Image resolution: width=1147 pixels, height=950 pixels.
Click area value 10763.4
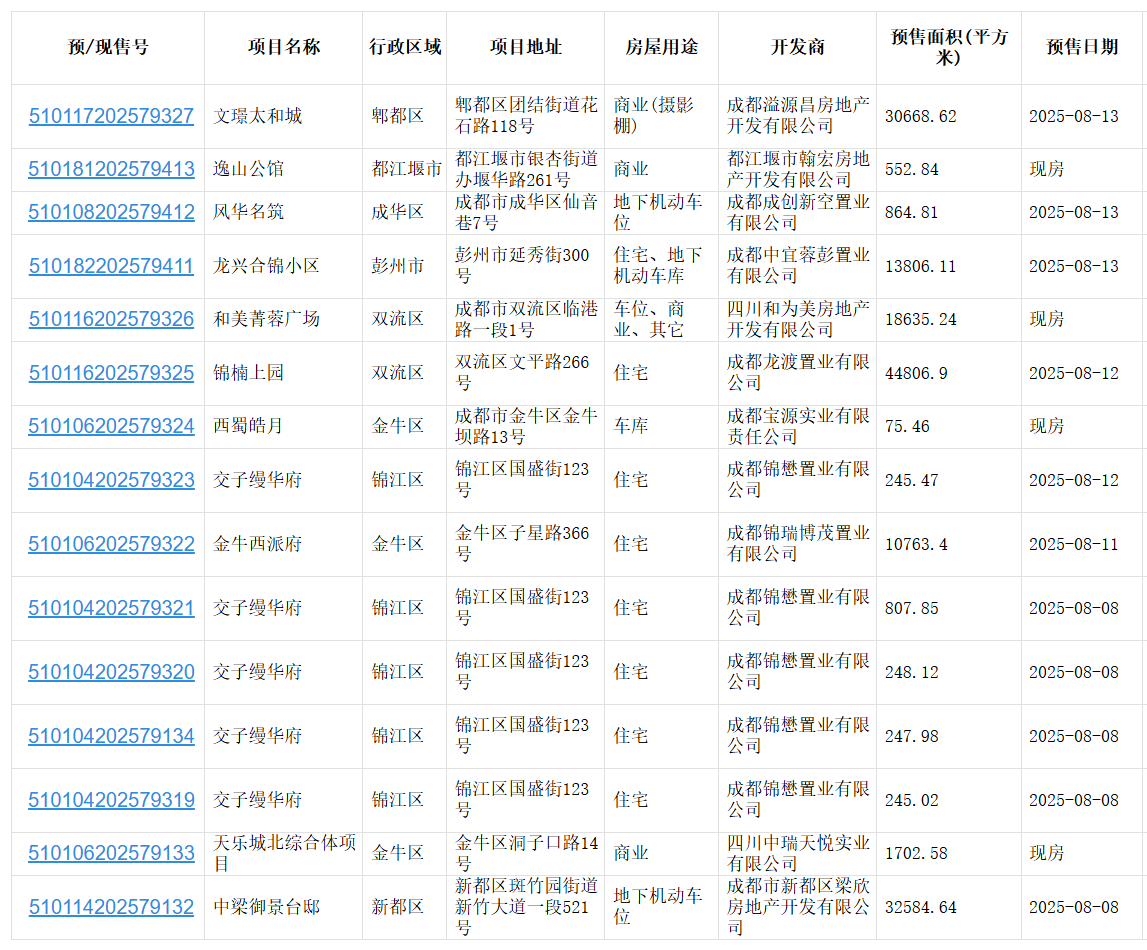tap(916, 545)
